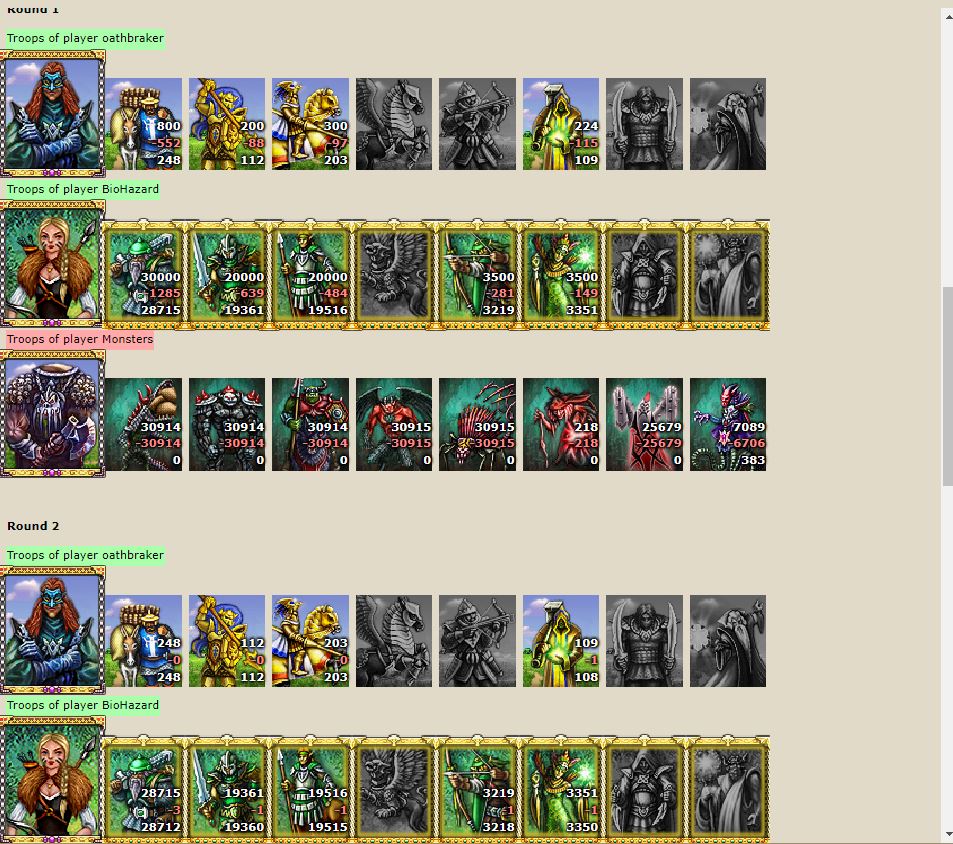Click oathbraker's hero portrait in Round 1
This screenshot has width=953, height=844.
[x=53, y=114]
